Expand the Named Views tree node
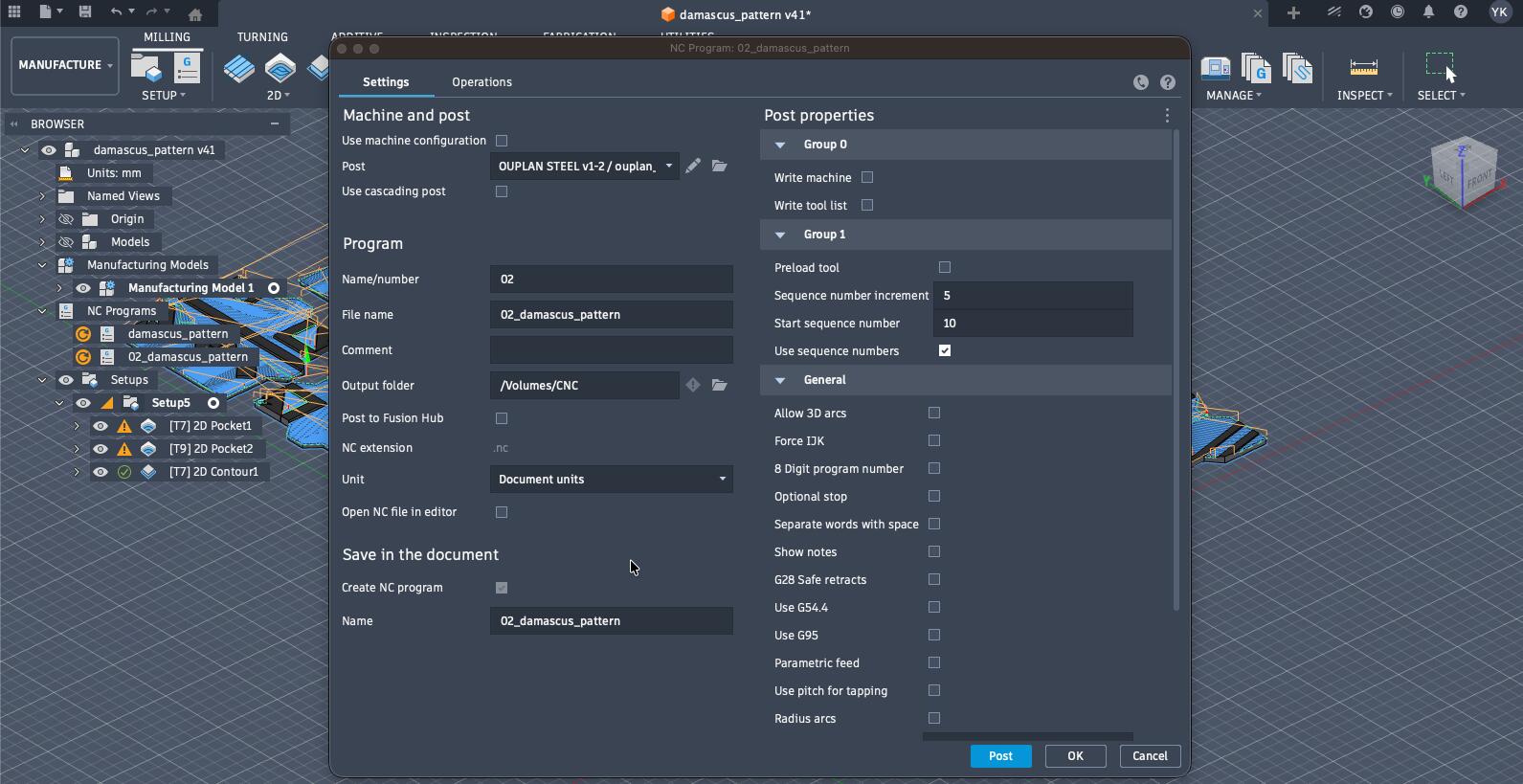Viewport: 1523px width, 784px height. (x=42, y=196)
